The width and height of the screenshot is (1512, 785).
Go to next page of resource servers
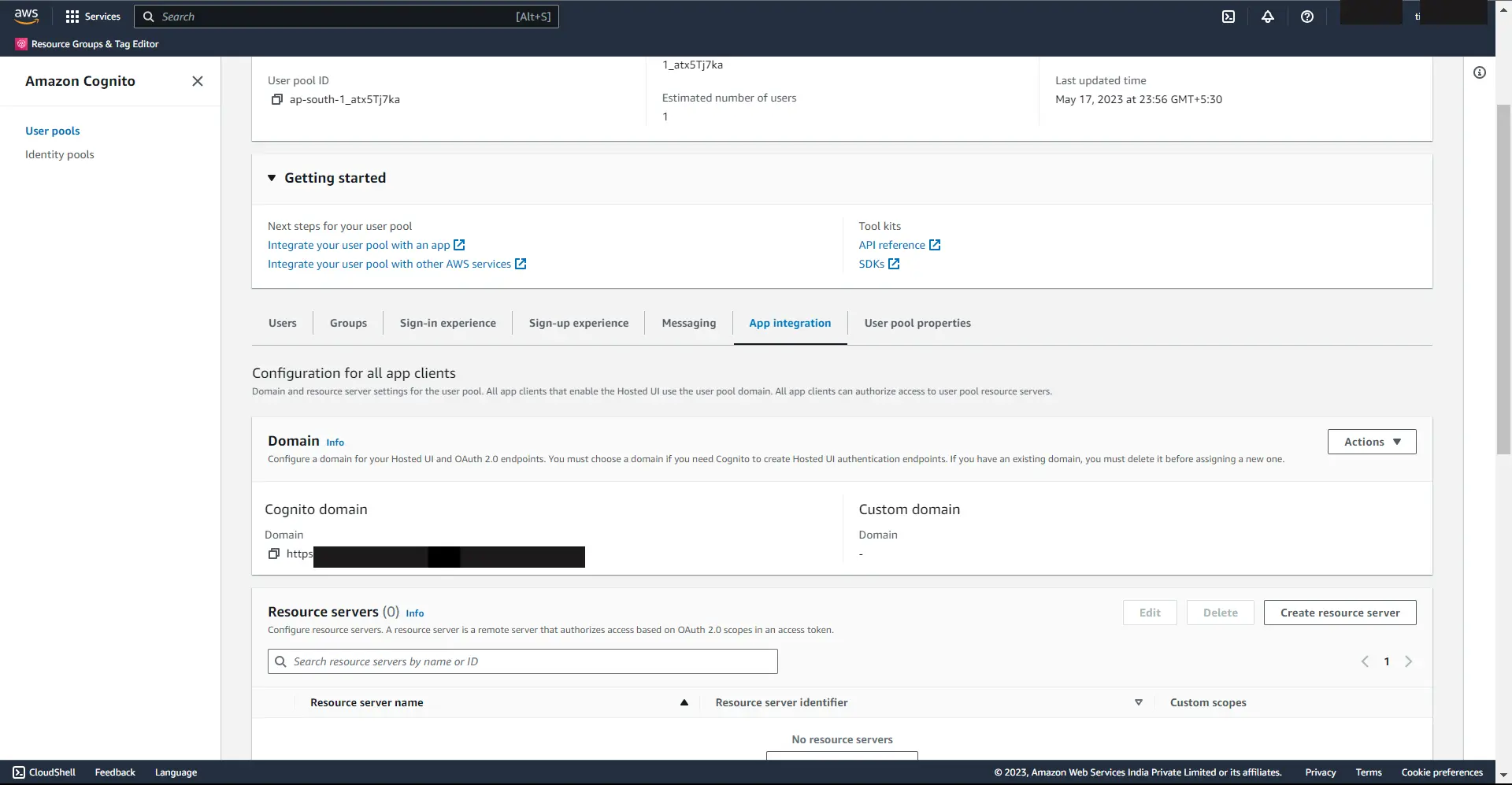click(x=1409, y=661)
